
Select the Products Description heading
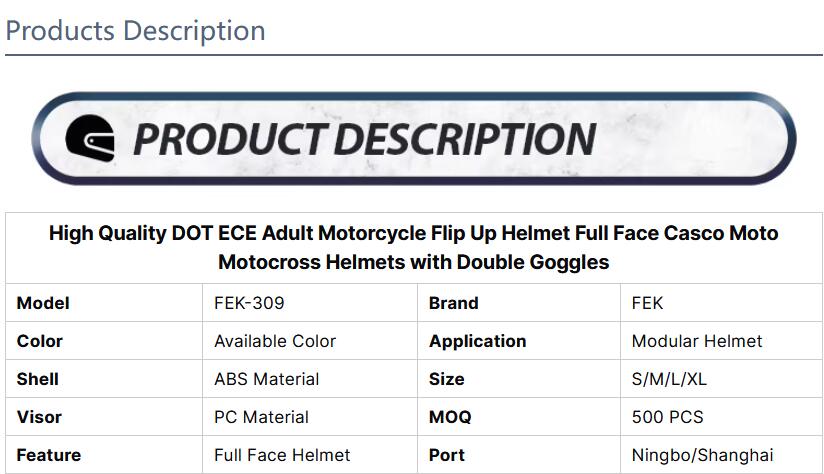[135, 30]
